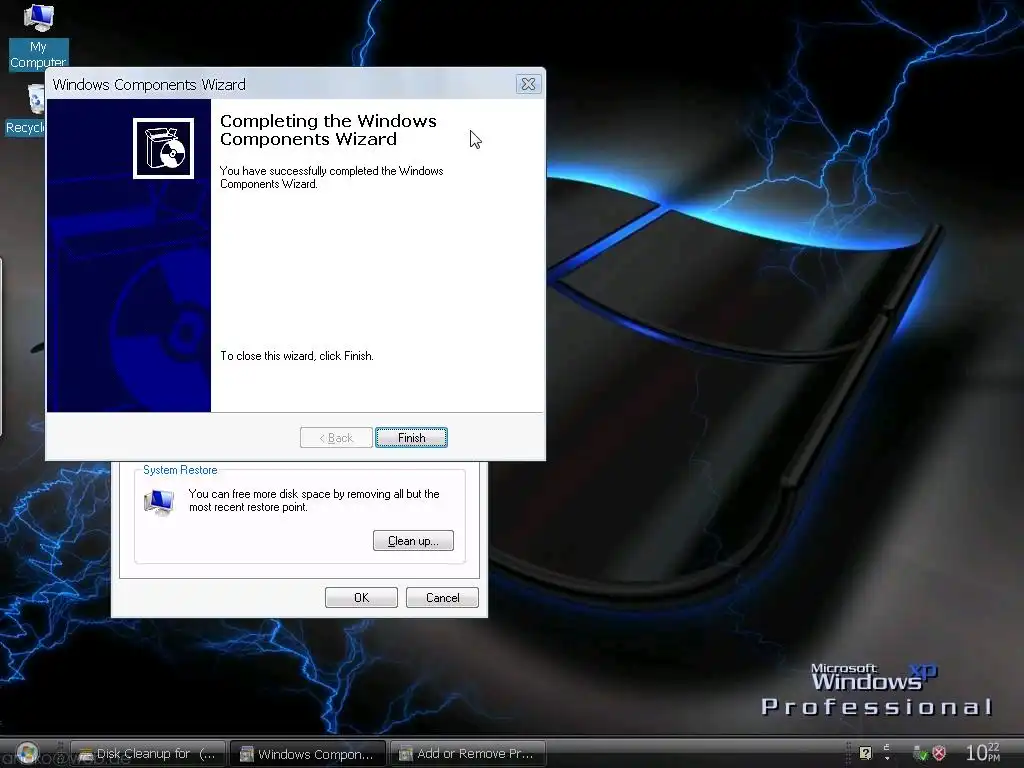Switch to Disk Cleanup taskbar button
1024x768 pixels.
click(148, 754)
